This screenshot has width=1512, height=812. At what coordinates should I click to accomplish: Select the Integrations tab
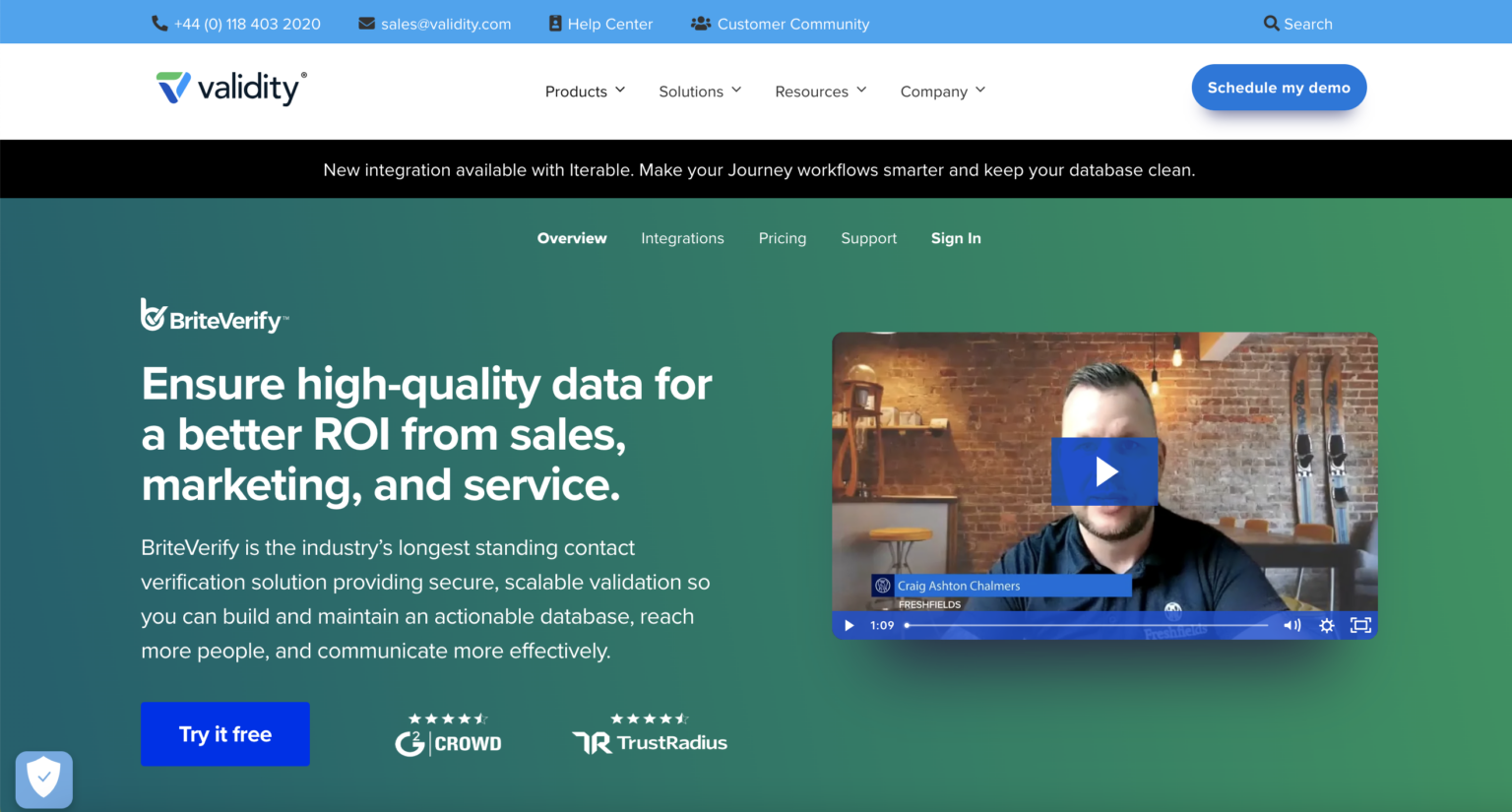coord(682,238)
